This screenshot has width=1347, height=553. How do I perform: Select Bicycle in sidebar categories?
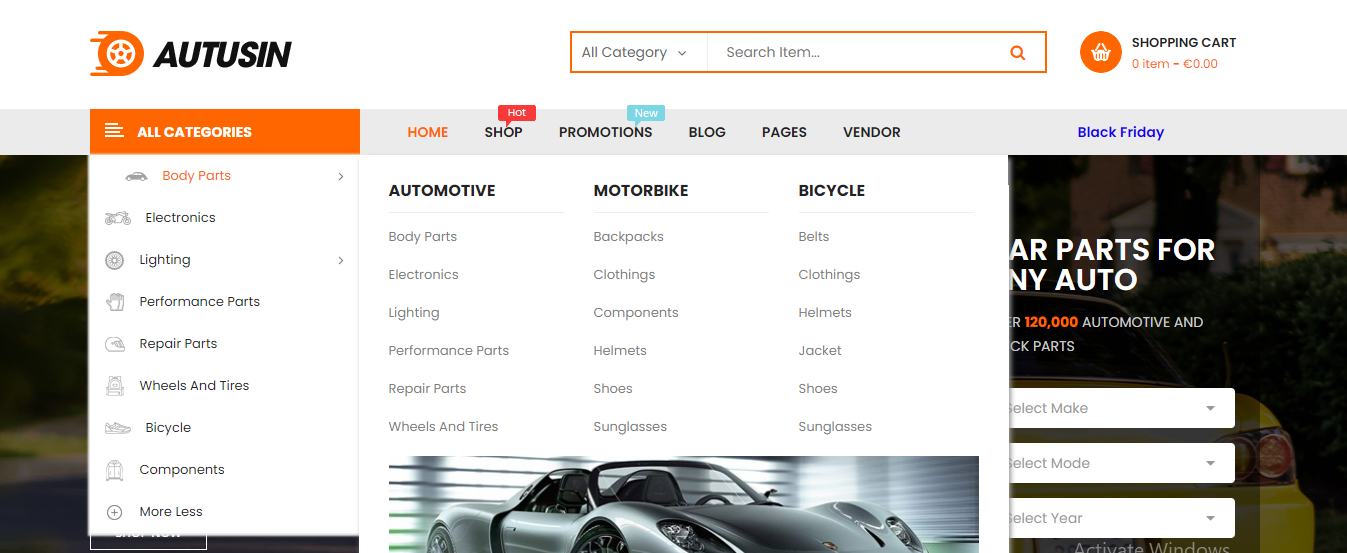click(x=168, y=428)
